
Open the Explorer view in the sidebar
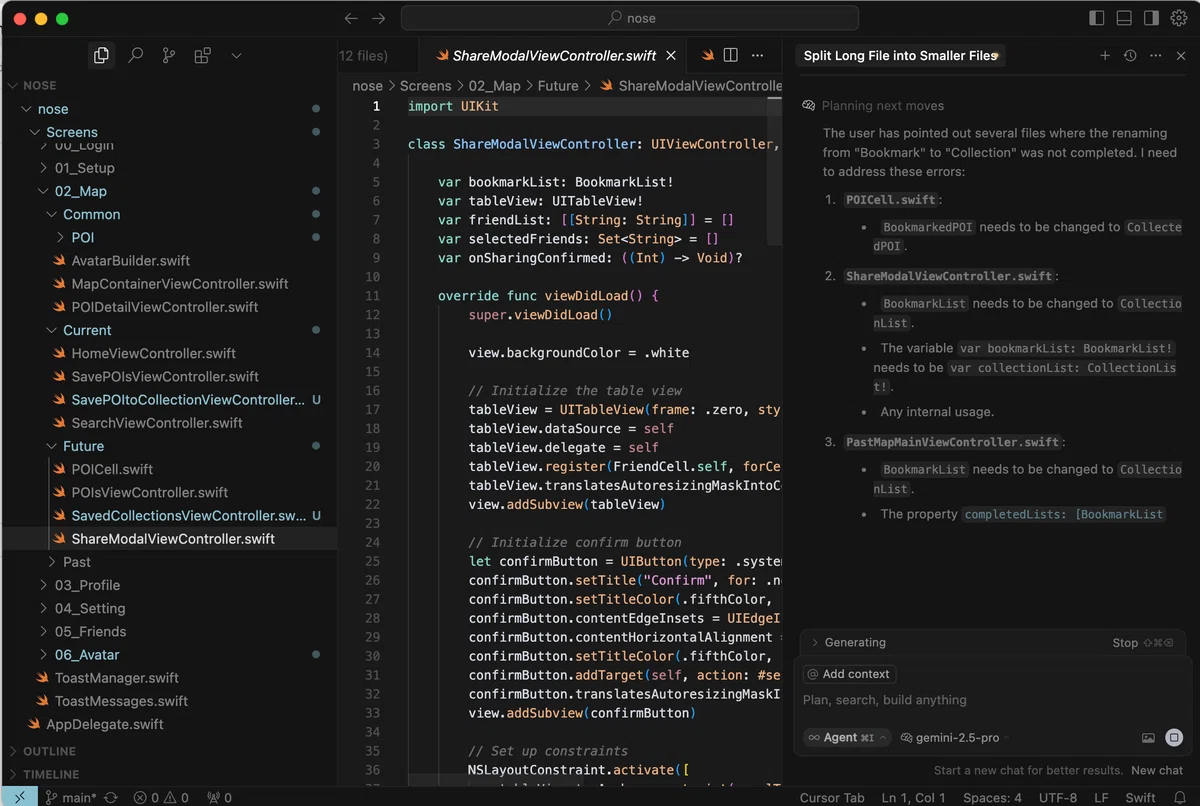[101, 56]
